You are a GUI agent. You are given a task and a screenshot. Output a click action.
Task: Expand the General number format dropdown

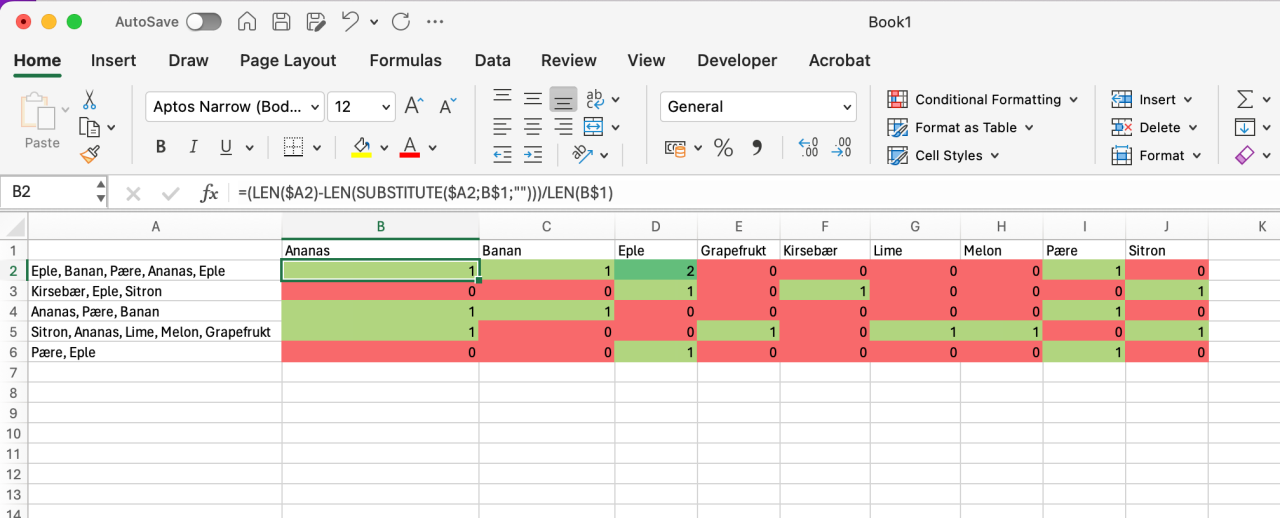[848, 106]
